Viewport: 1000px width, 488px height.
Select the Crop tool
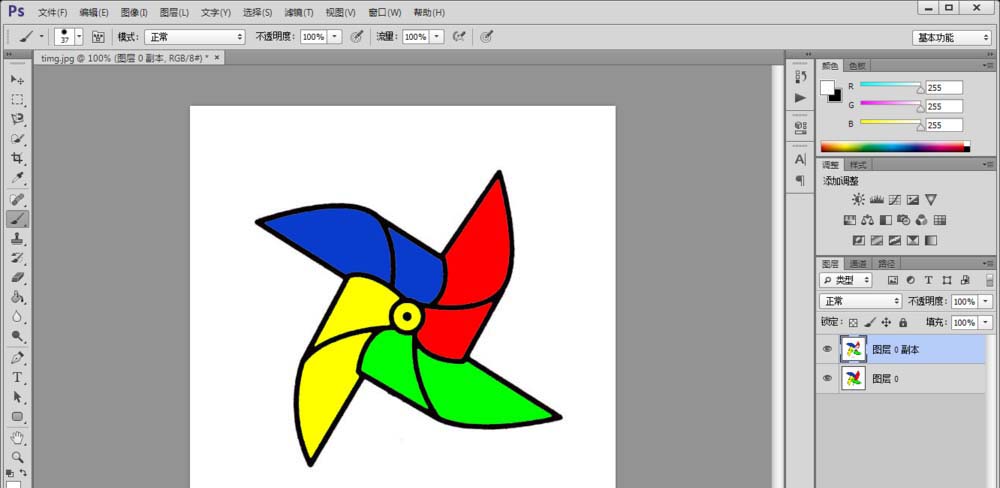tap(17, 159)
